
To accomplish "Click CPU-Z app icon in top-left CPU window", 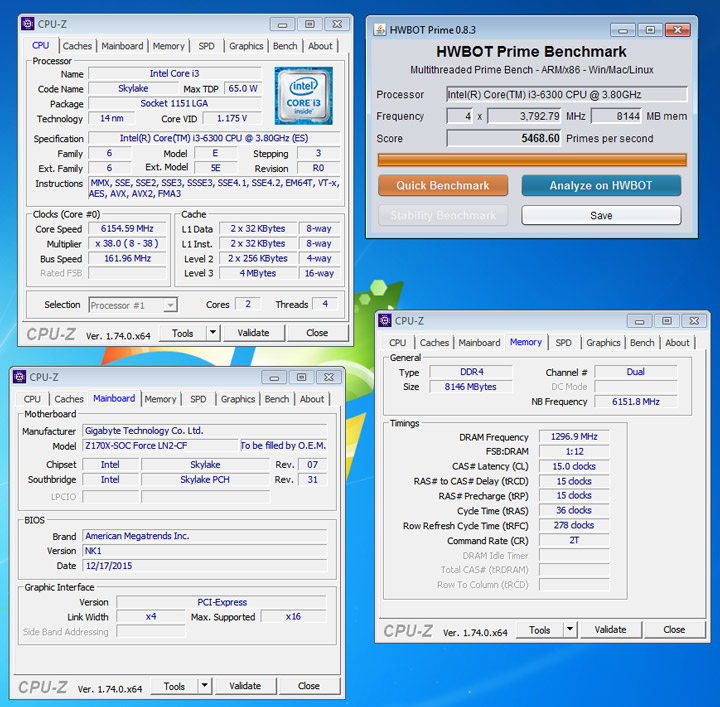I will (28, 24).
